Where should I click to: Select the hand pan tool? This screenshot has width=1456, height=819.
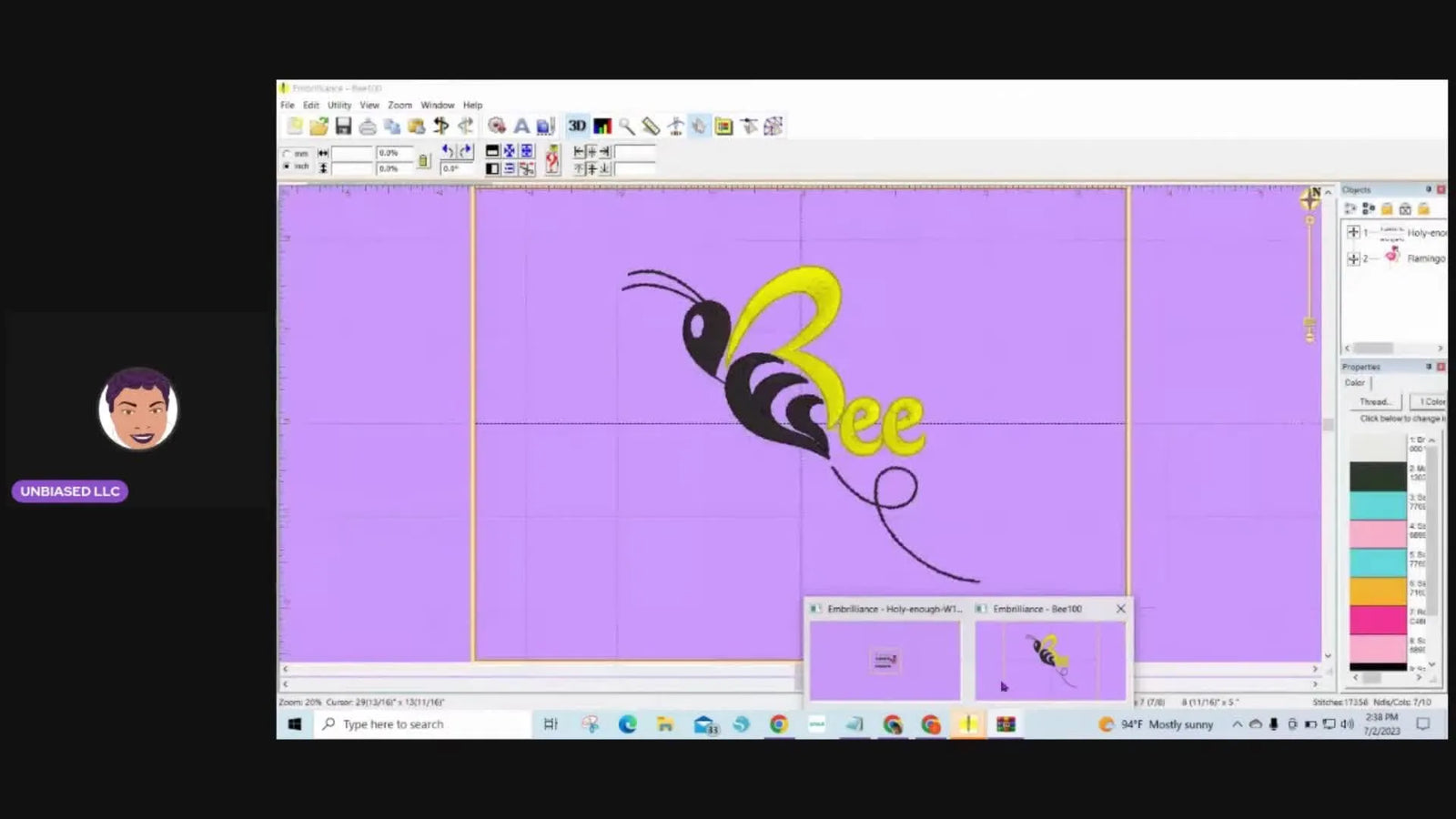699,126
